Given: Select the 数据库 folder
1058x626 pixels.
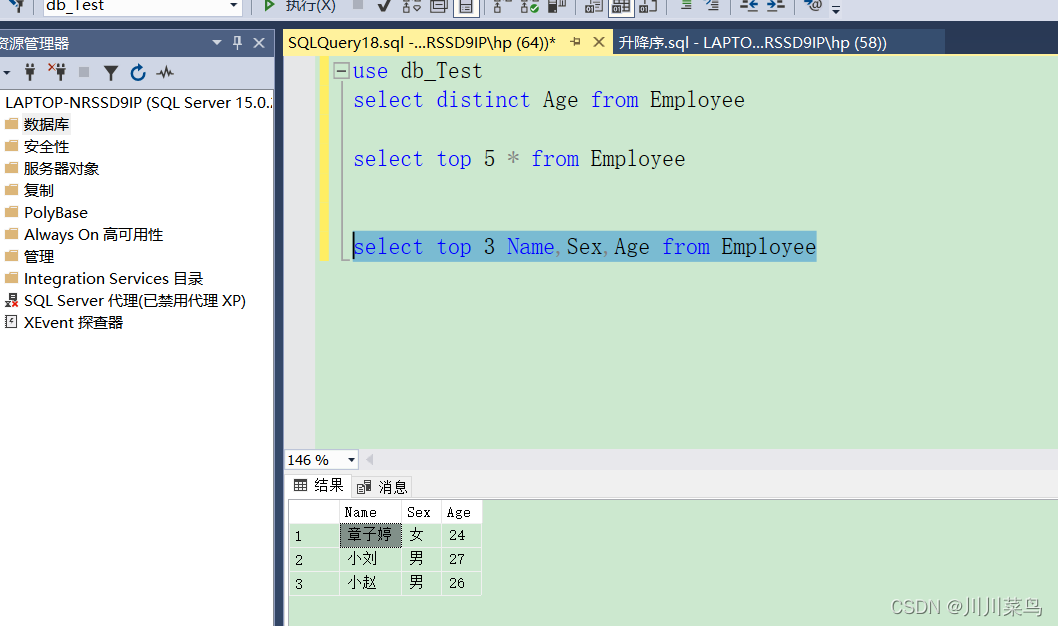Looking at the screenshot, I should coord(46,125).
